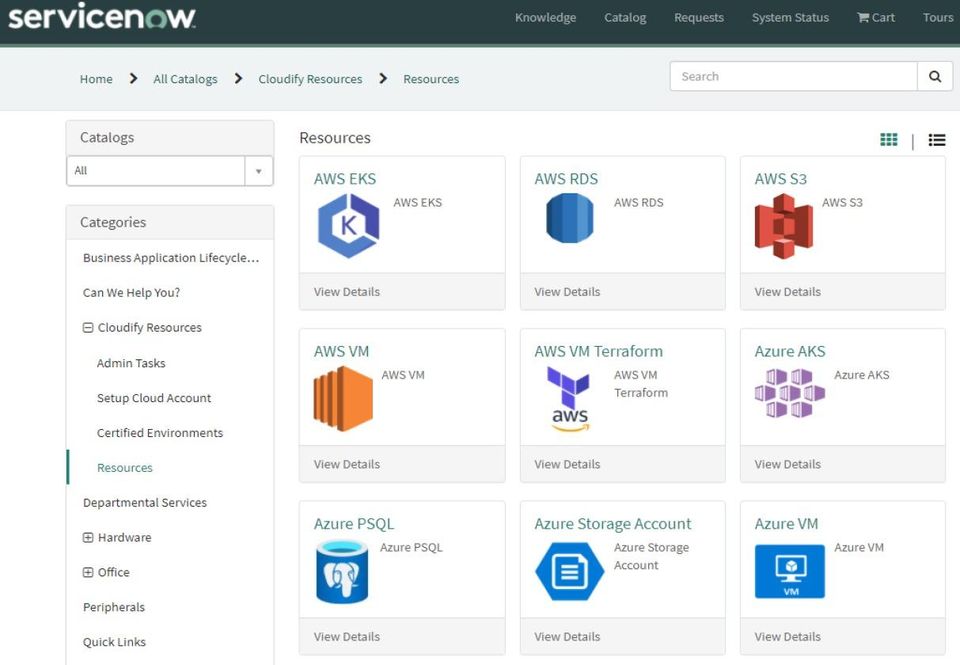Click the Azure PSQL elephant icon
The width and height of the screenshot is (960, 665).
coord(342,571)
